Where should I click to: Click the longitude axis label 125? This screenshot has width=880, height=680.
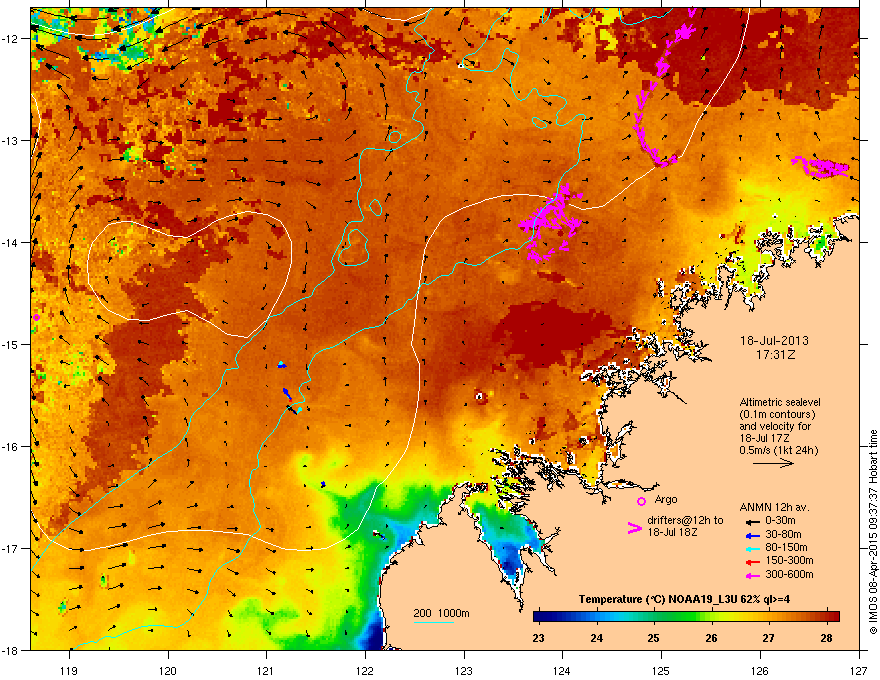pyautogui.click(x=661, y=670)
